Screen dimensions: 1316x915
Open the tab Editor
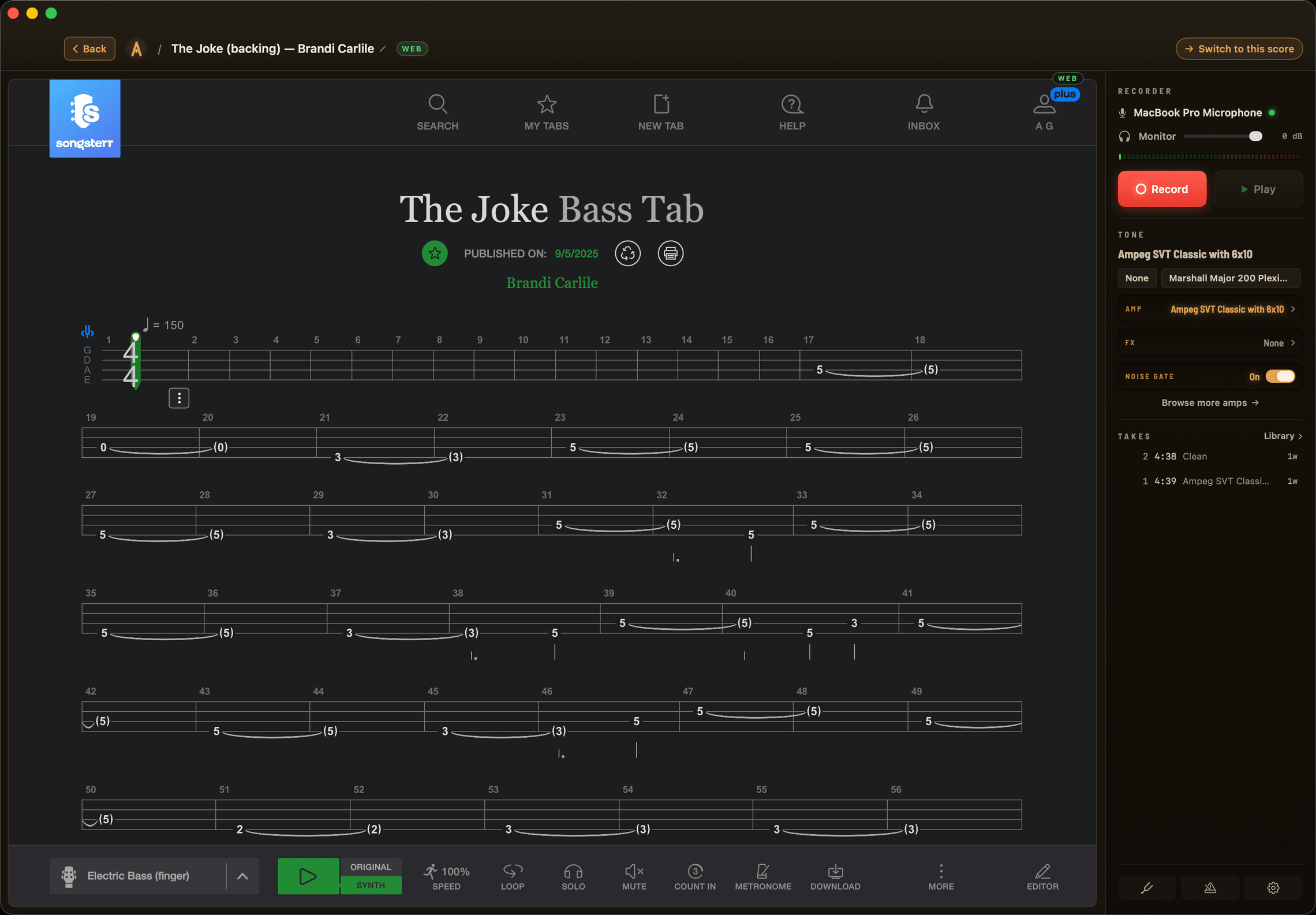(x=1042, y=877)
